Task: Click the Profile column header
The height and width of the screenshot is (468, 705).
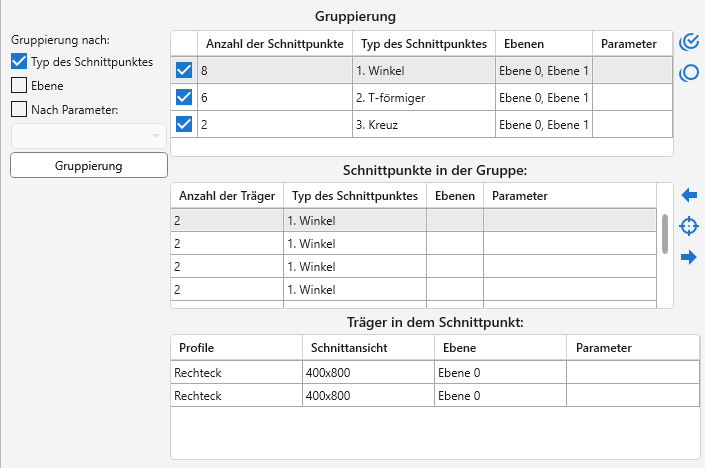Action: coord(236,348)
